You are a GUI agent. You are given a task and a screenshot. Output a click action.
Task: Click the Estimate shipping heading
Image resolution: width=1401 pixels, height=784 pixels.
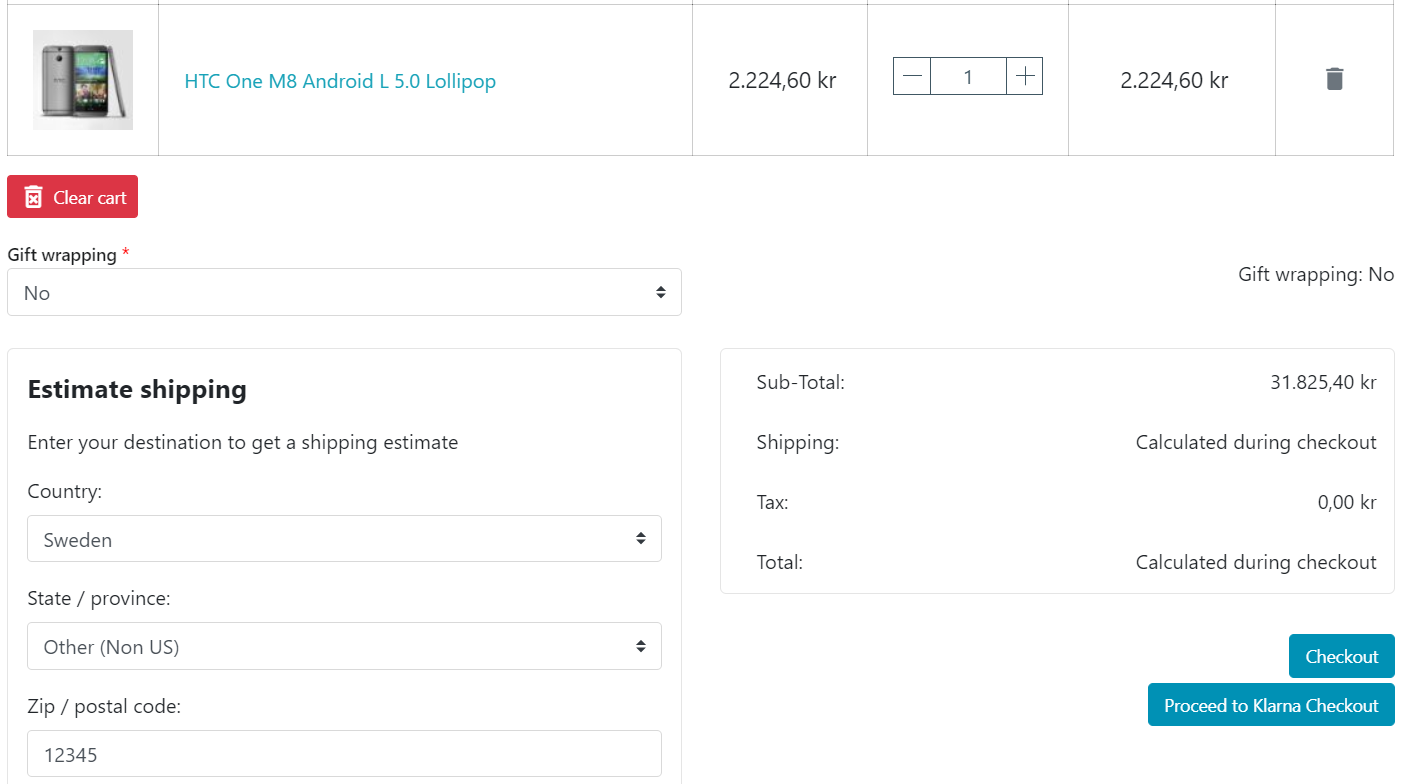[137, 389]
